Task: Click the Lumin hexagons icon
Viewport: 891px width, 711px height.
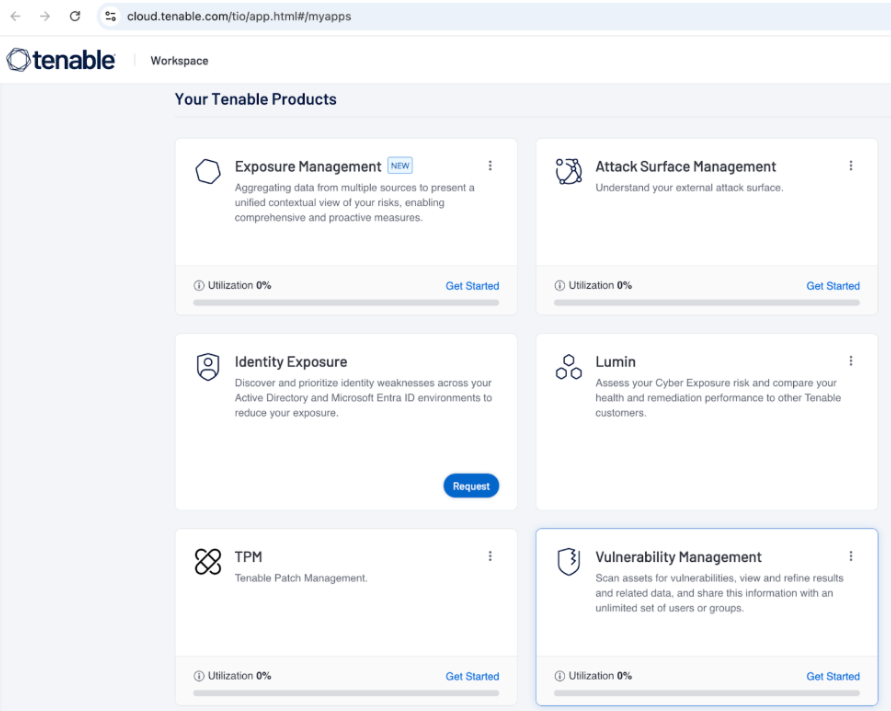Action: (568, 367)
